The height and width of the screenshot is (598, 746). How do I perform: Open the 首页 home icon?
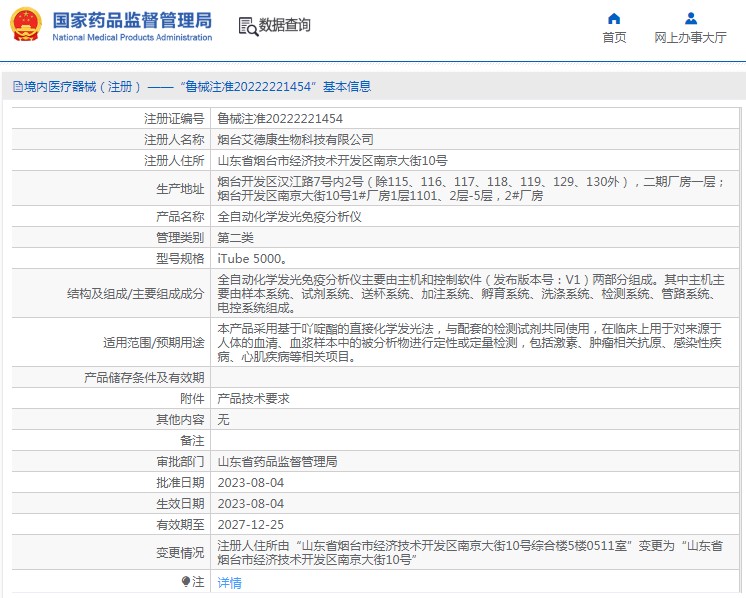click(614, 19)
